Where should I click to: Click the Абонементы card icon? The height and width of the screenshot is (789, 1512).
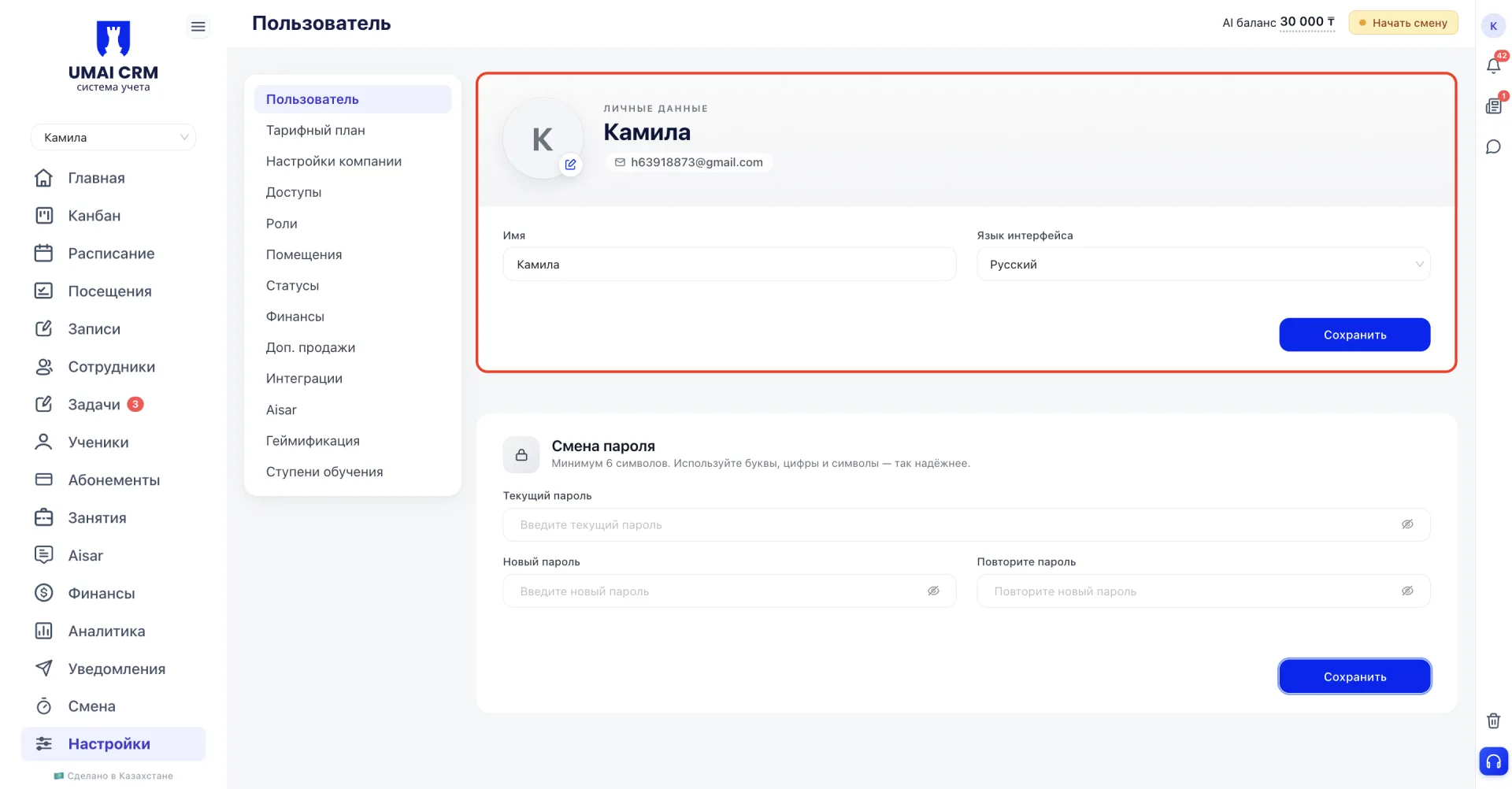point(44,480)
